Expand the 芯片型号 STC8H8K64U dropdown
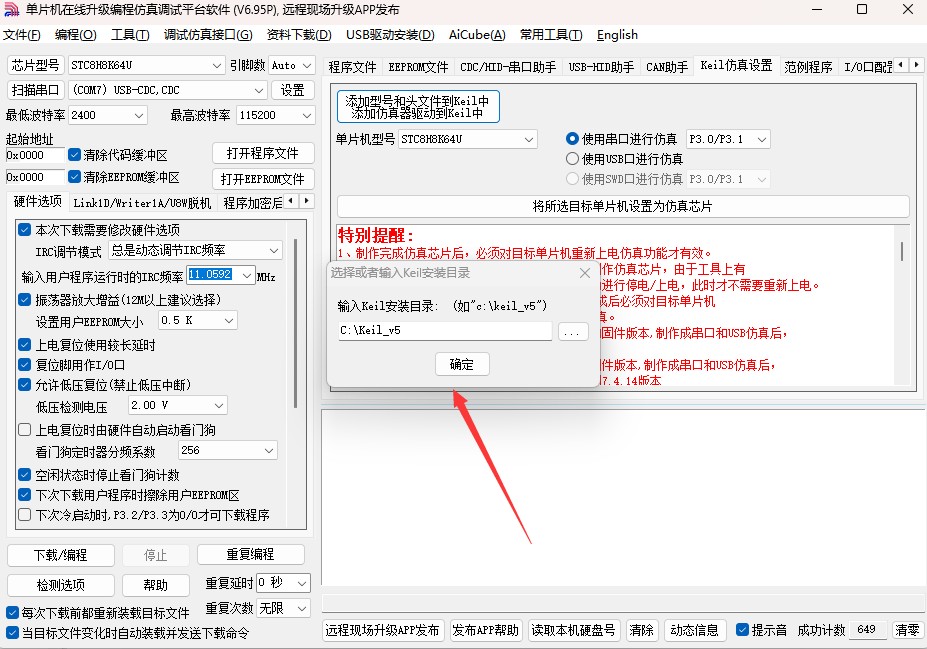Screen dimensions: 927x649 [x=216, y=66]
